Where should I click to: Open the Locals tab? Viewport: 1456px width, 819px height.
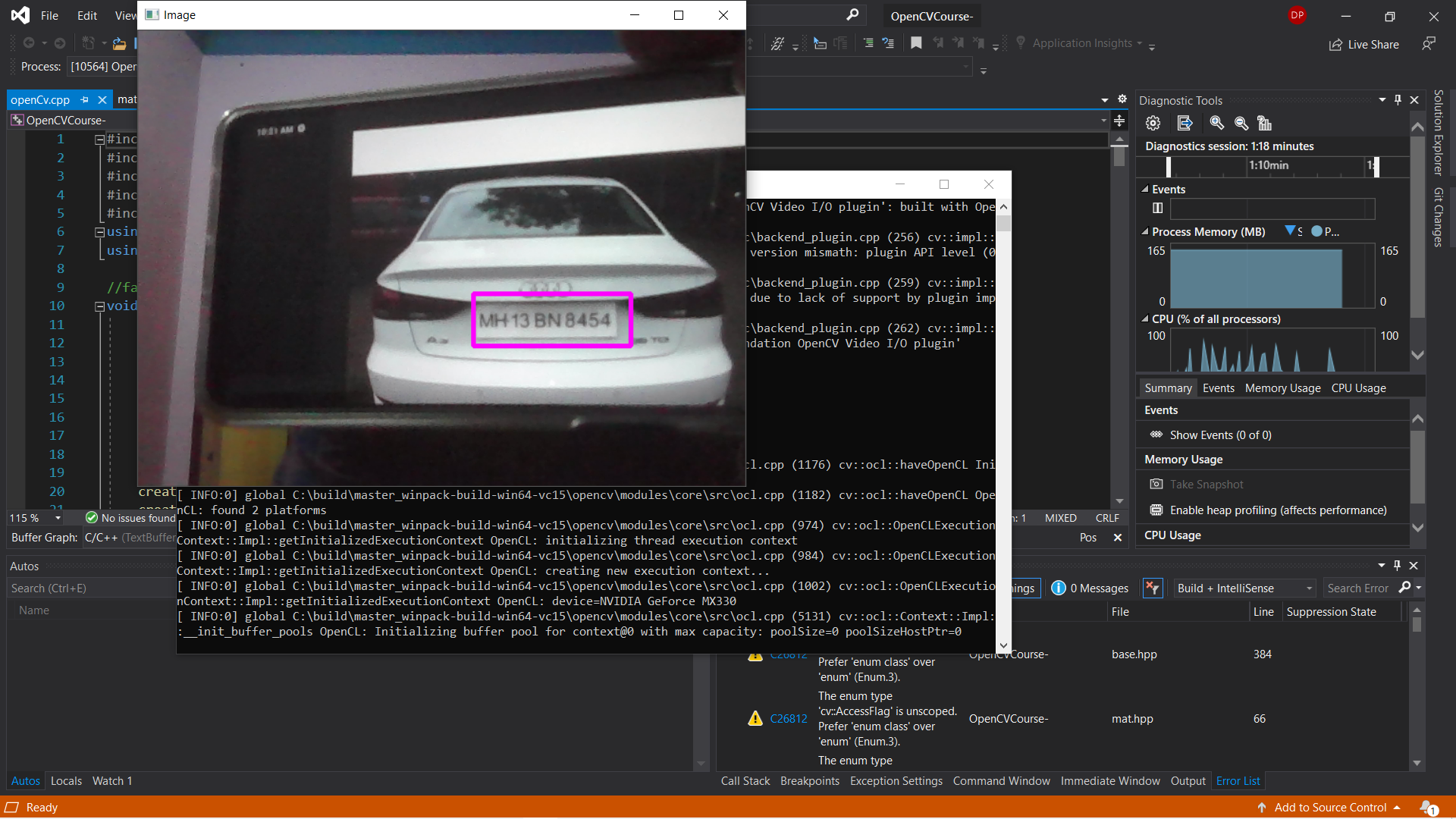pyautogui.click(x=66, y=780)
